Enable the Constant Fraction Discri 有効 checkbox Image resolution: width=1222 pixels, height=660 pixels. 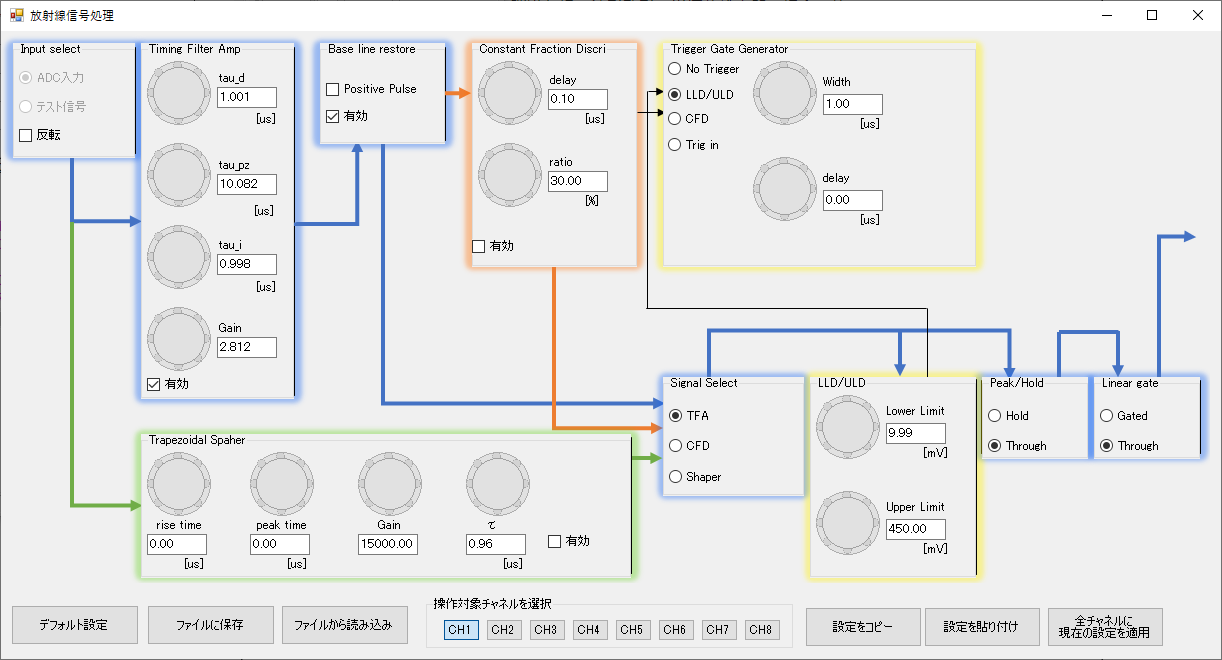pyautogui.click(x=478, y=246)
